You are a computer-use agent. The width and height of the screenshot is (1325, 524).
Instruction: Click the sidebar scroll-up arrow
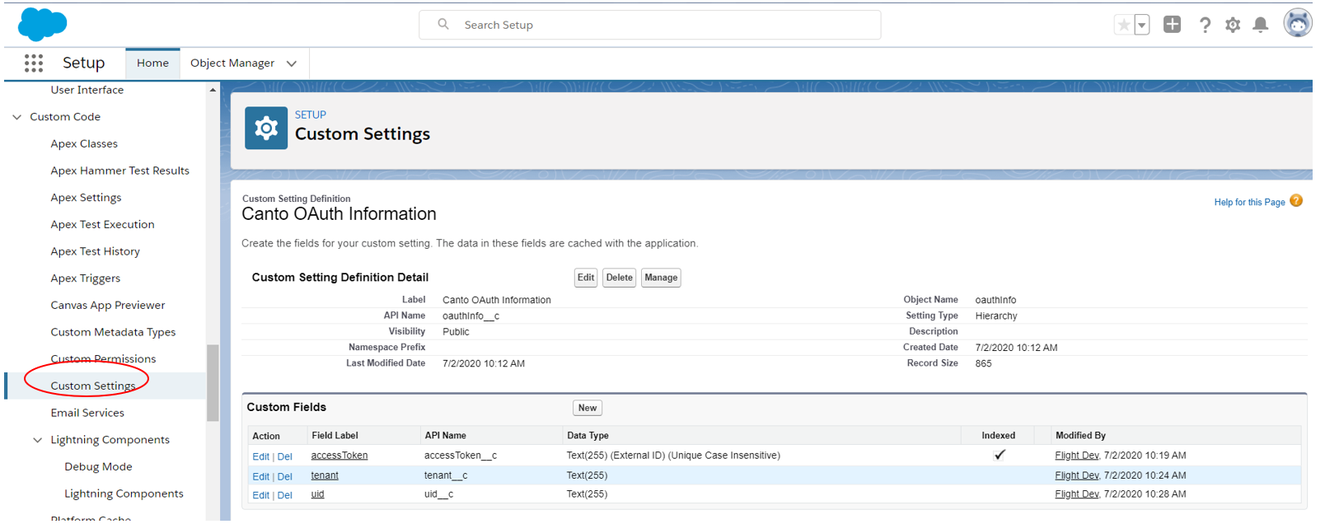click(x=212, y=90)
